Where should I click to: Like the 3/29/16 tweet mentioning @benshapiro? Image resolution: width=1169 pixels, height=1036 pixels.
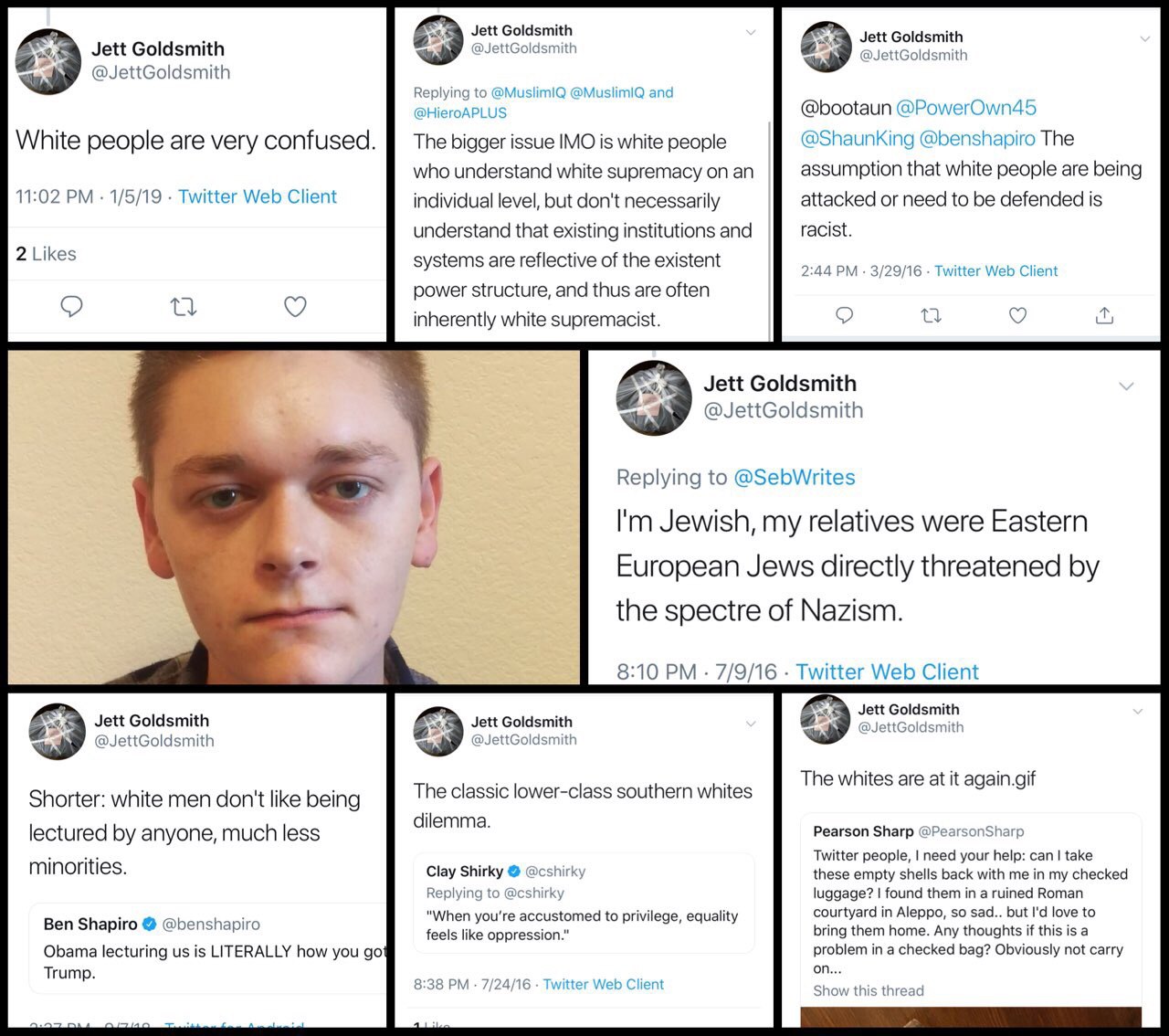tap(1017, 315)
